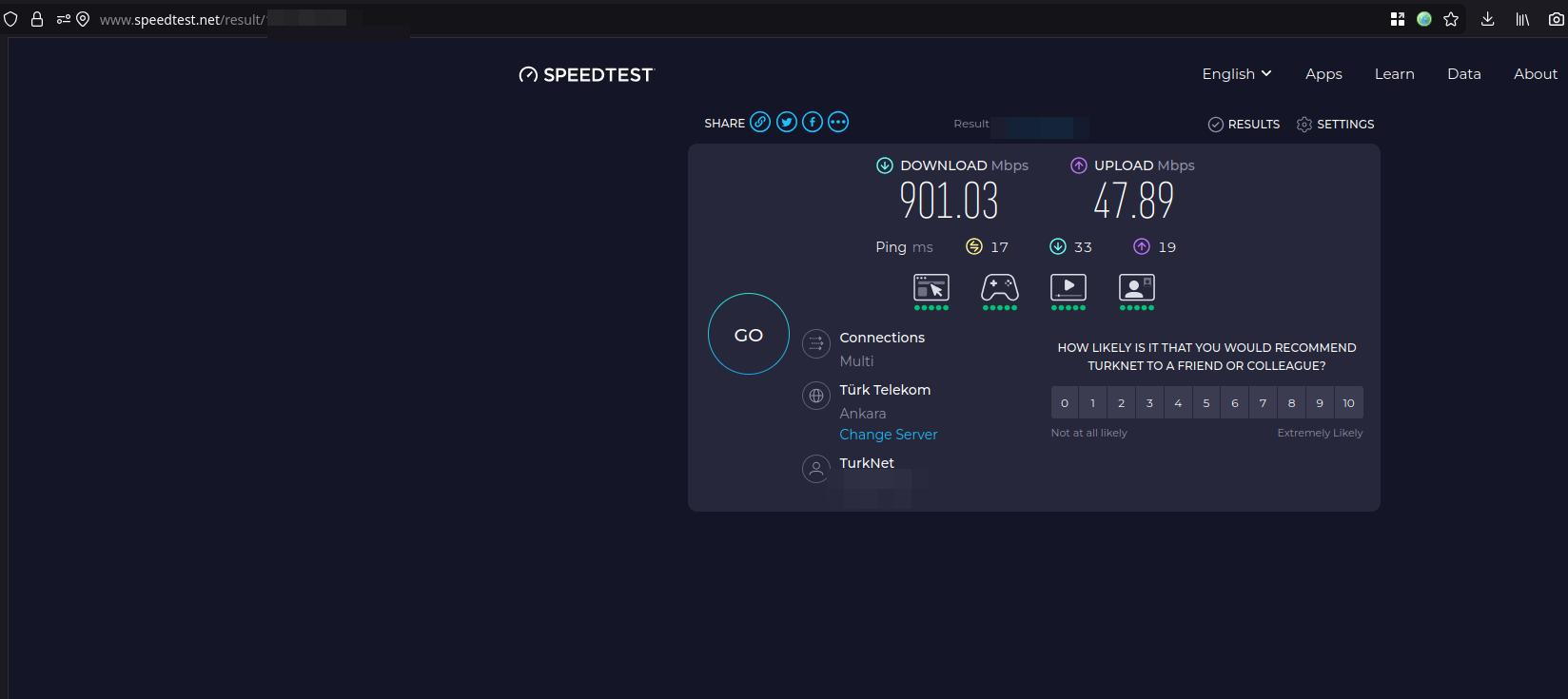Click the download latency icon

(1058, 246)
